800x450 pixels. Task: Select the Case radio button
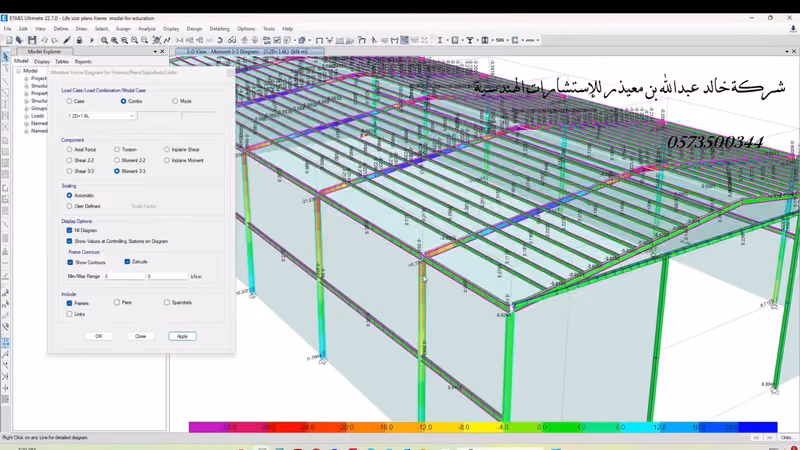69,101
